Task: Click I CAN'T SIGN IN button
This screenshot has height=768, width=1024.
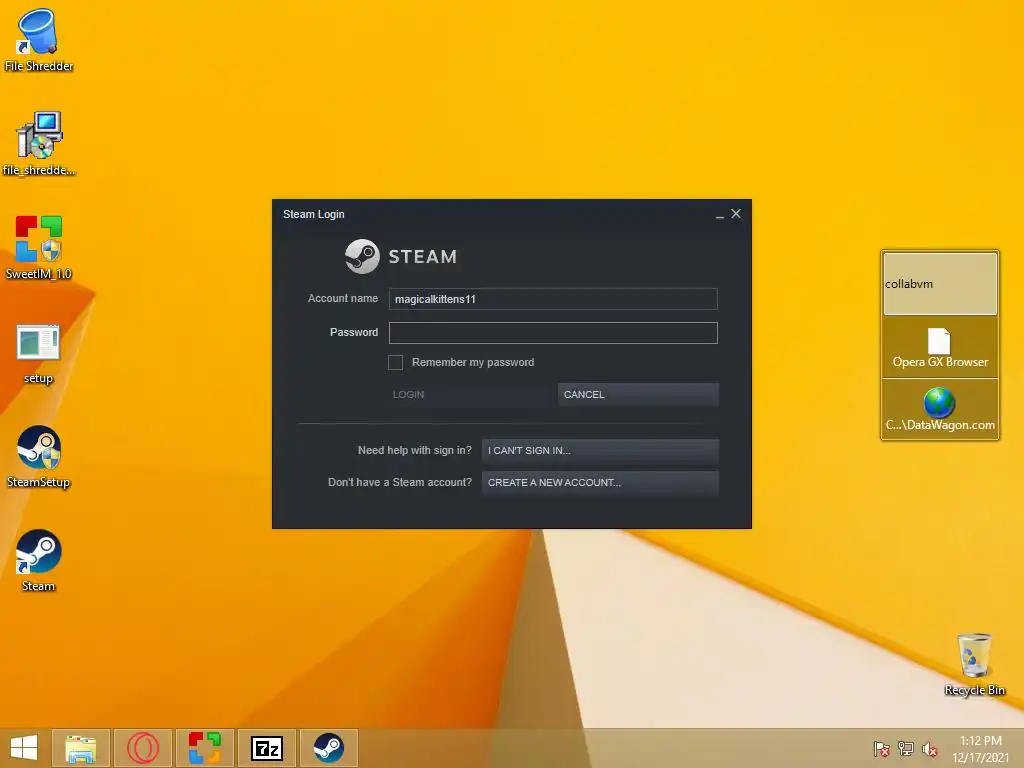Action: 600,451
